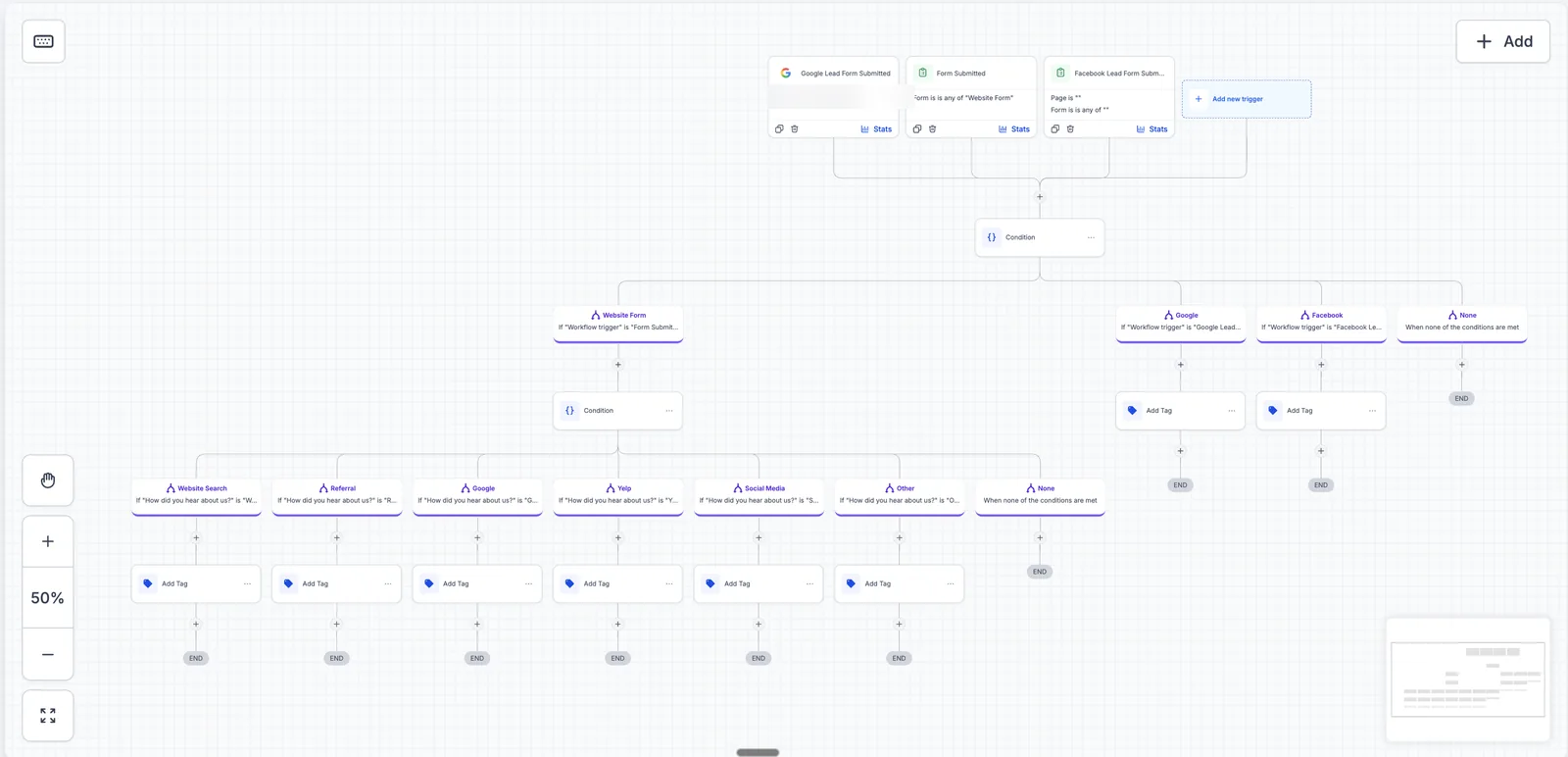
Task: Open the keyboard shortcuts icon
Action: tap(43, 41)
